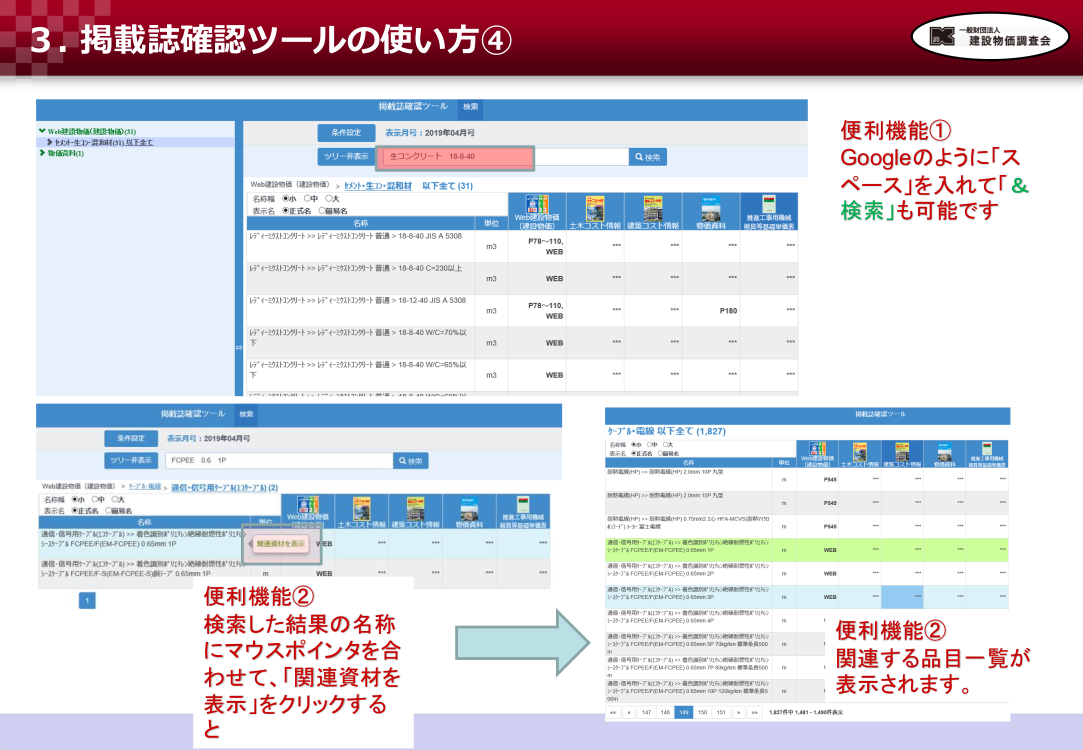This screenshot has width=1083, height=750.
Task: Click the 建設物価調査会 logo on the slide
Action: [x=990, y=36]
